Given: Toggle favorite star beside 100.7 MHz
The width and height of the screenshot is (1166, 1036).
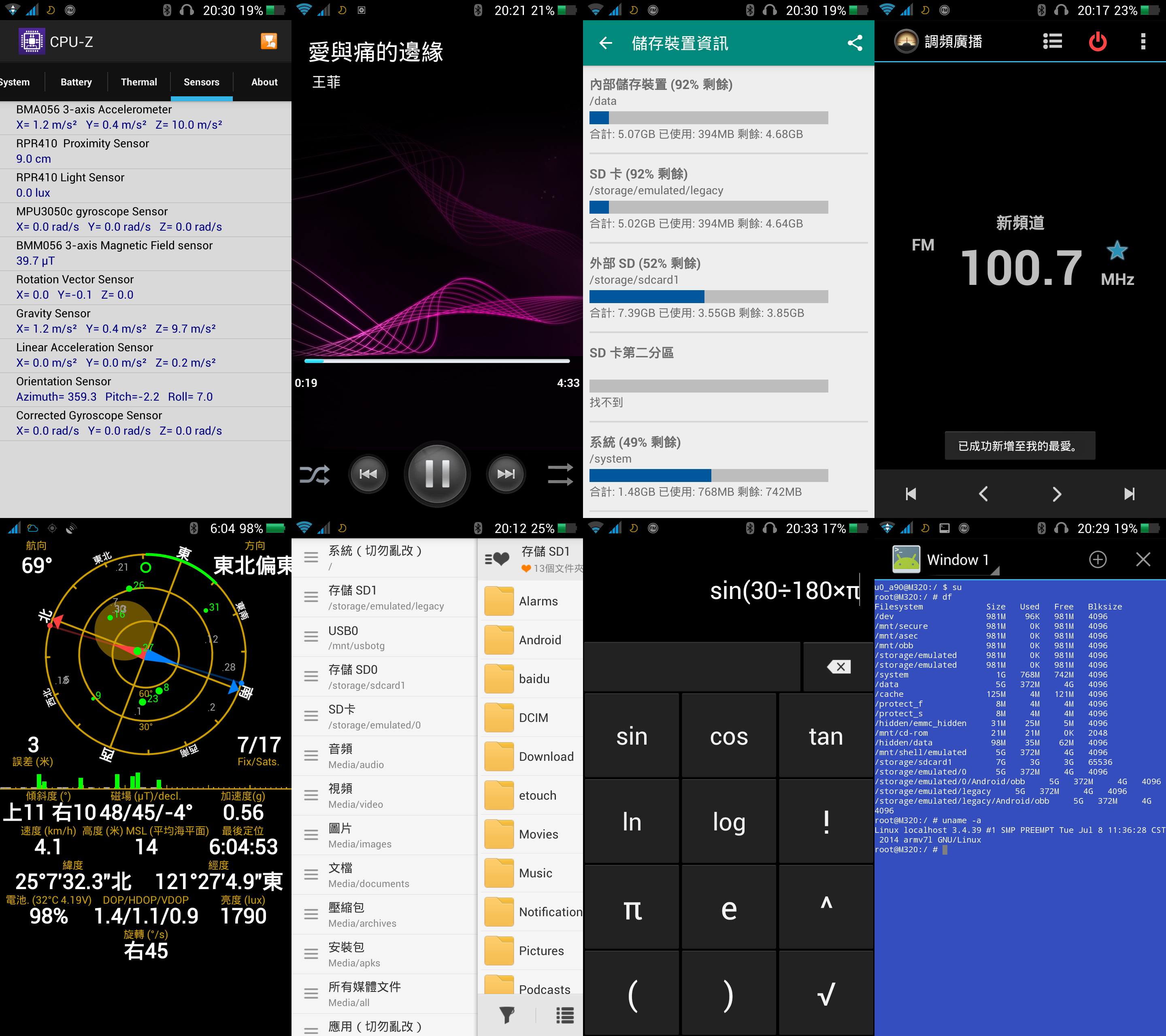Looking at the screenshot, I should point(1116,251).
